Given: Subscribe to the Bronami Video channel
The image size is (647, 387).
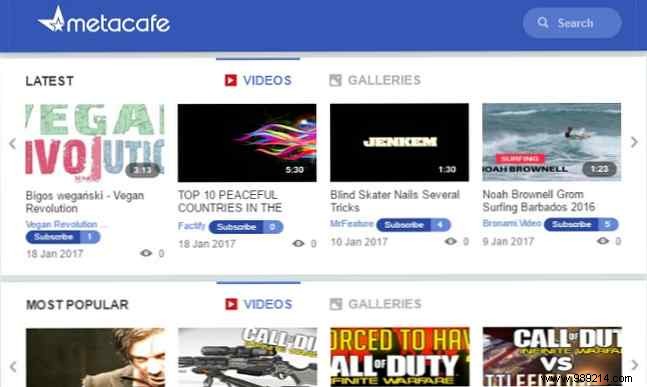Looking at the screenshot, I should (581, 224).
